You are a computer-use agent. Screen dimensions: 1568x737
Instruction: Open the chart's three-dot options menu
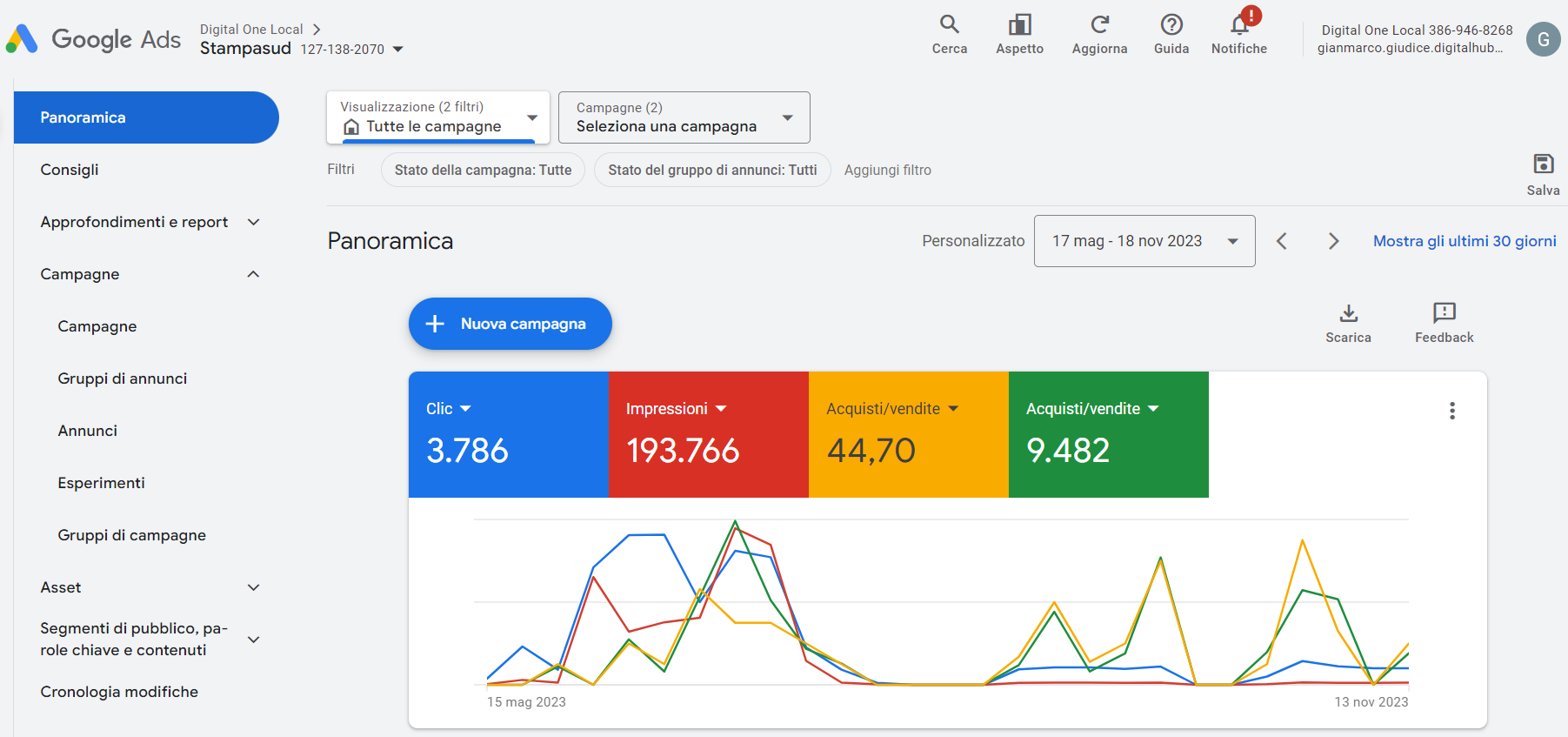(x=1451, y=411)
